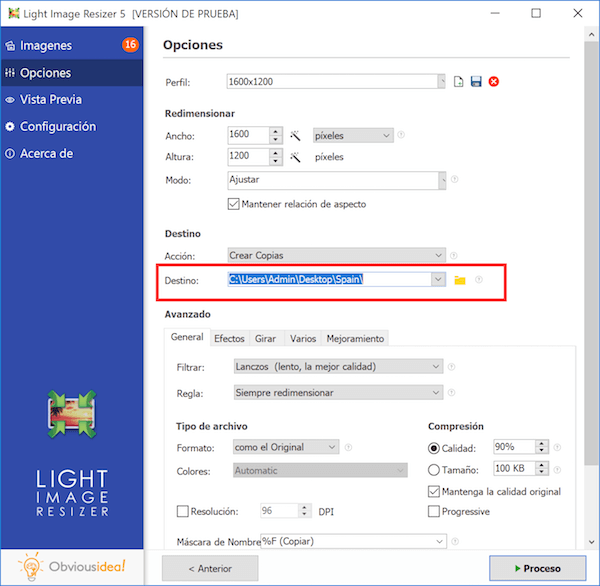600x586 pixels.
Task: Click help icon beside the Formato dropdown
Action: (x=348, y=447)
